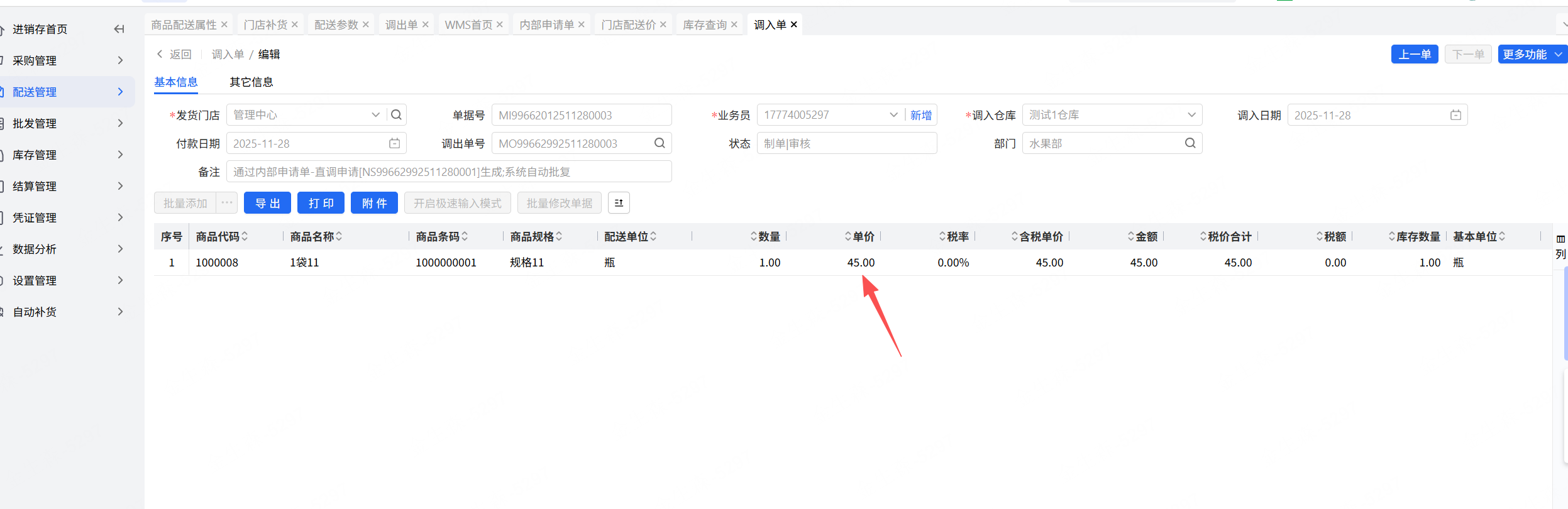Click the 导出 button
Viewport: 1568px width, 509px height.
tap(267, 203)
